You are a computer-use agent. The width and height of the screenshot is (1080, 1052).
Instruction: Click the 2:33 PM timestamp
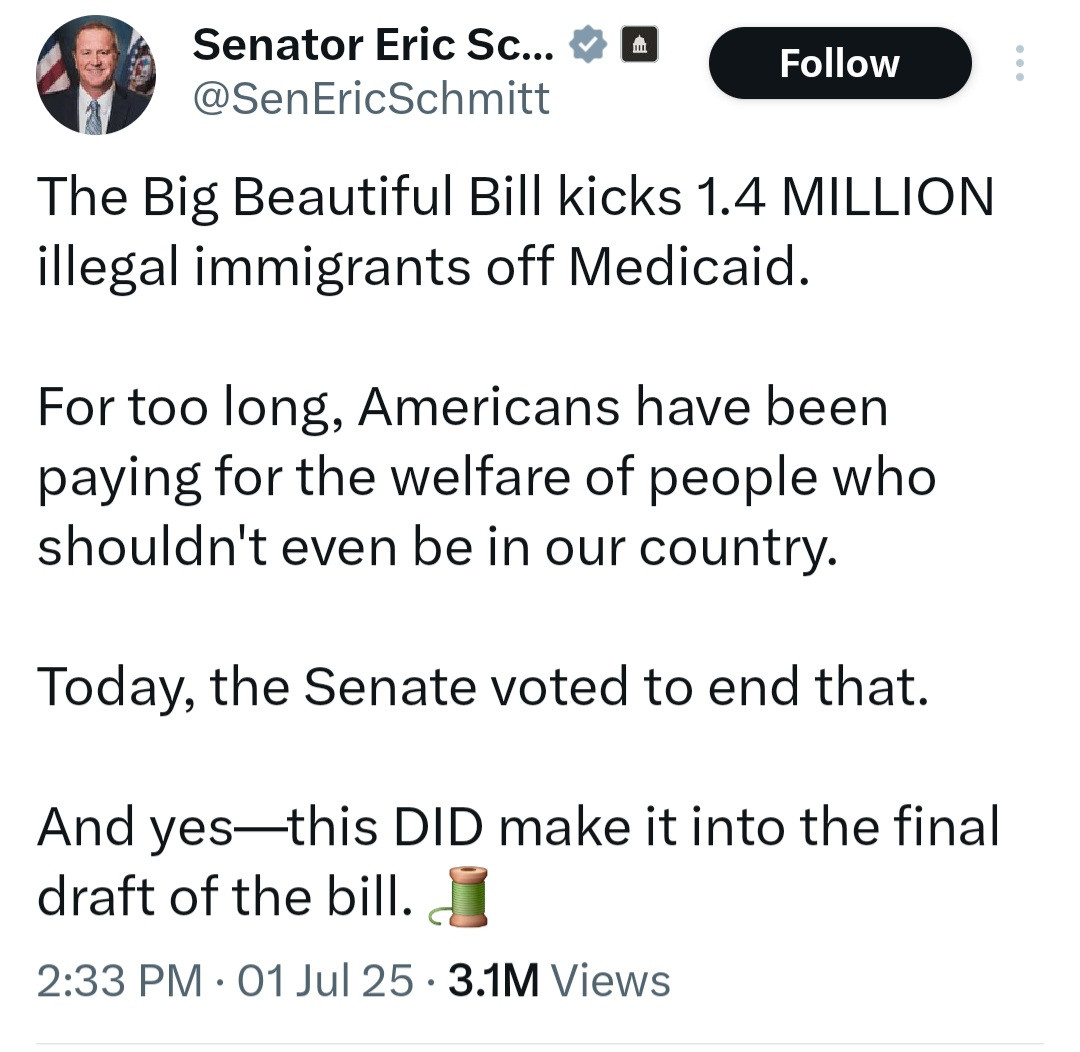click(x=119, y=980)
